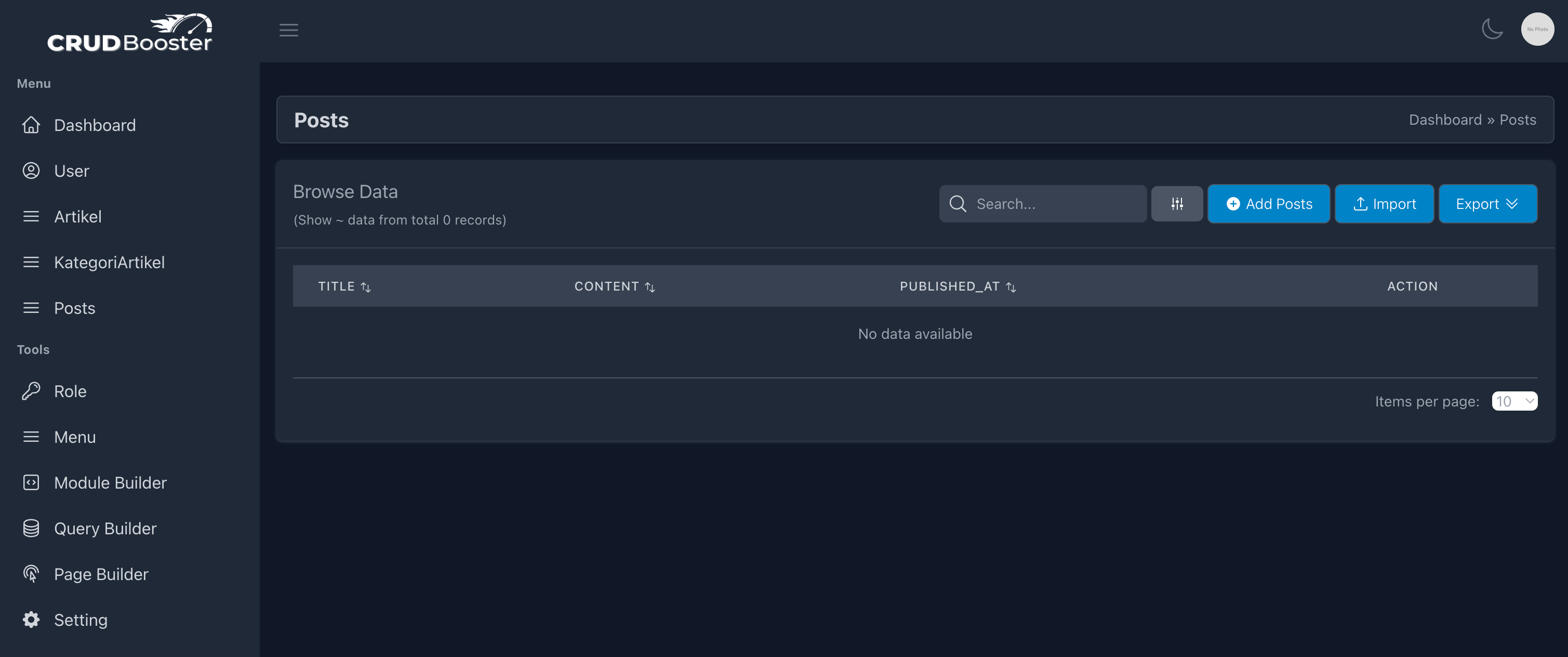Click the Import button
Image resolution: width=1568 pixels, height=657 pixels.
click(x=1384, y=204)
